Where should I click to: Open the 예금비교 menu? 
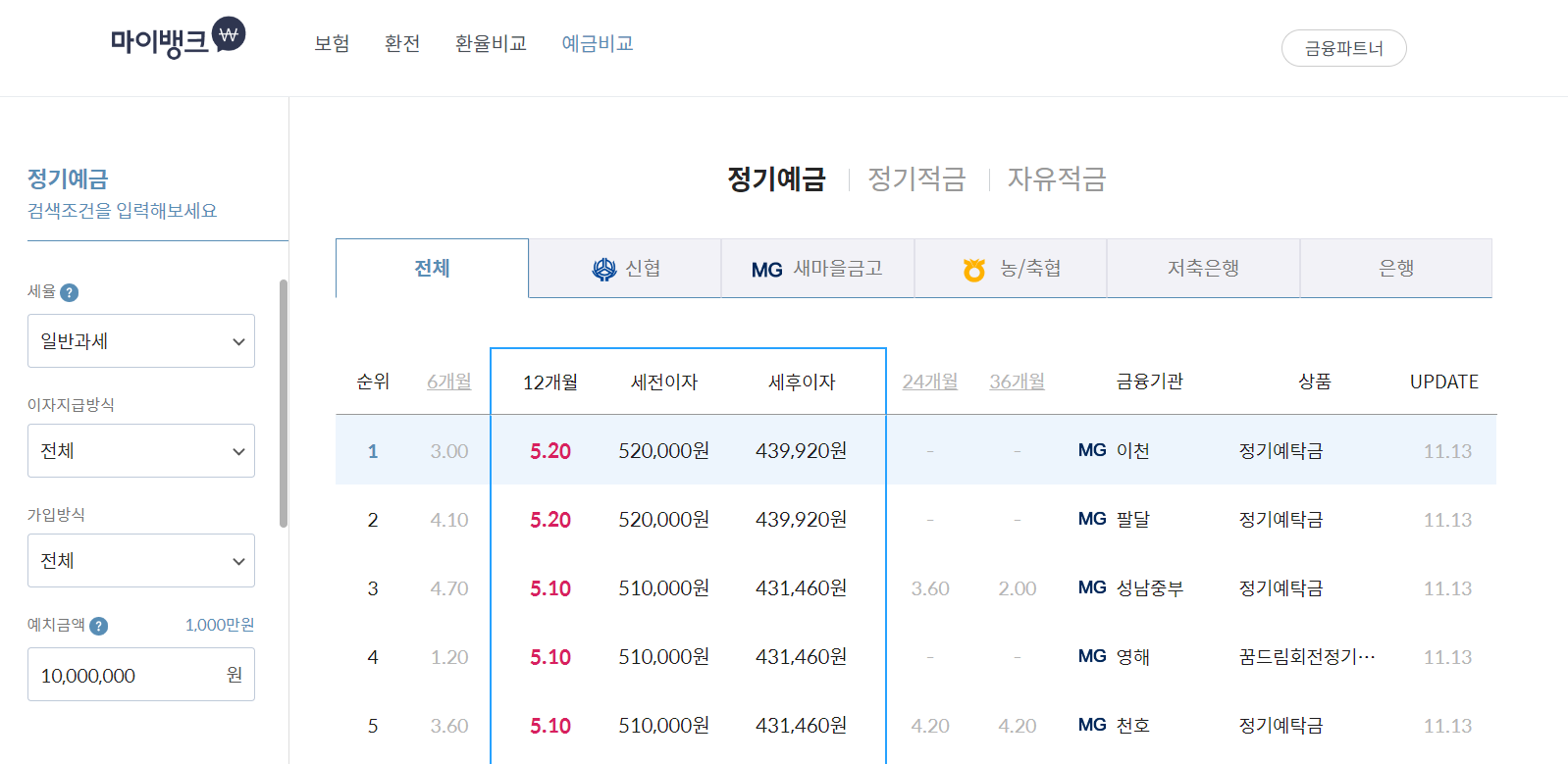[x=598, y=43]
